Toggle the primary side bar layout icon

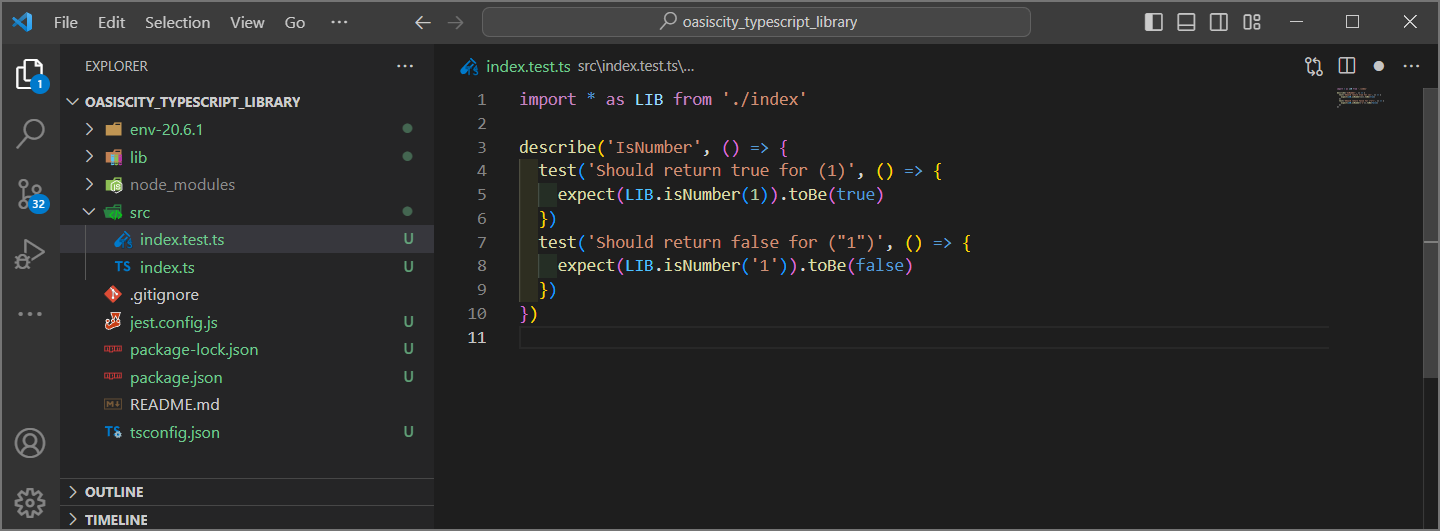pos(1154,22)
